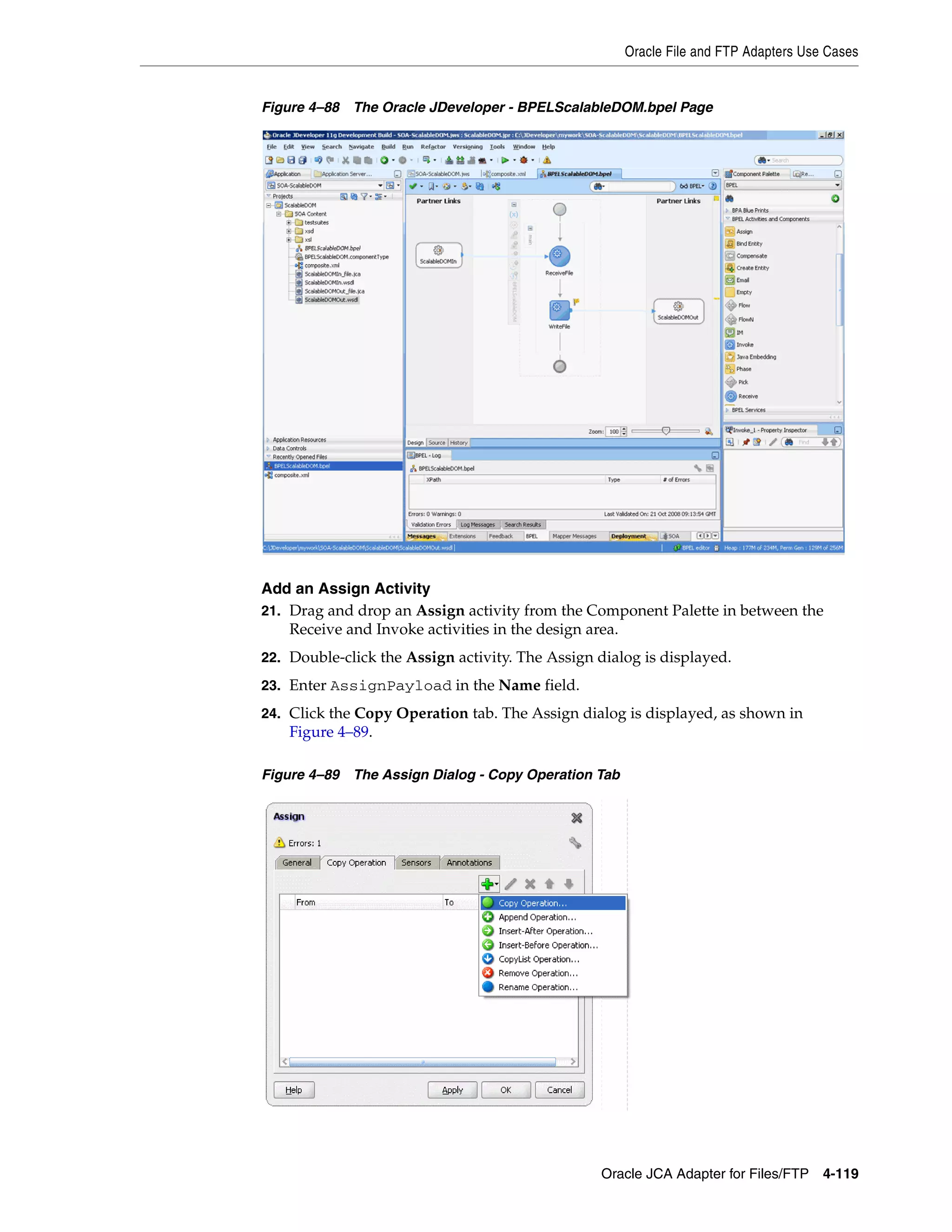Collapse the ScalableDOM project node
The width and height of the screenshot is (952, 1232).
(x=269, y=205)
